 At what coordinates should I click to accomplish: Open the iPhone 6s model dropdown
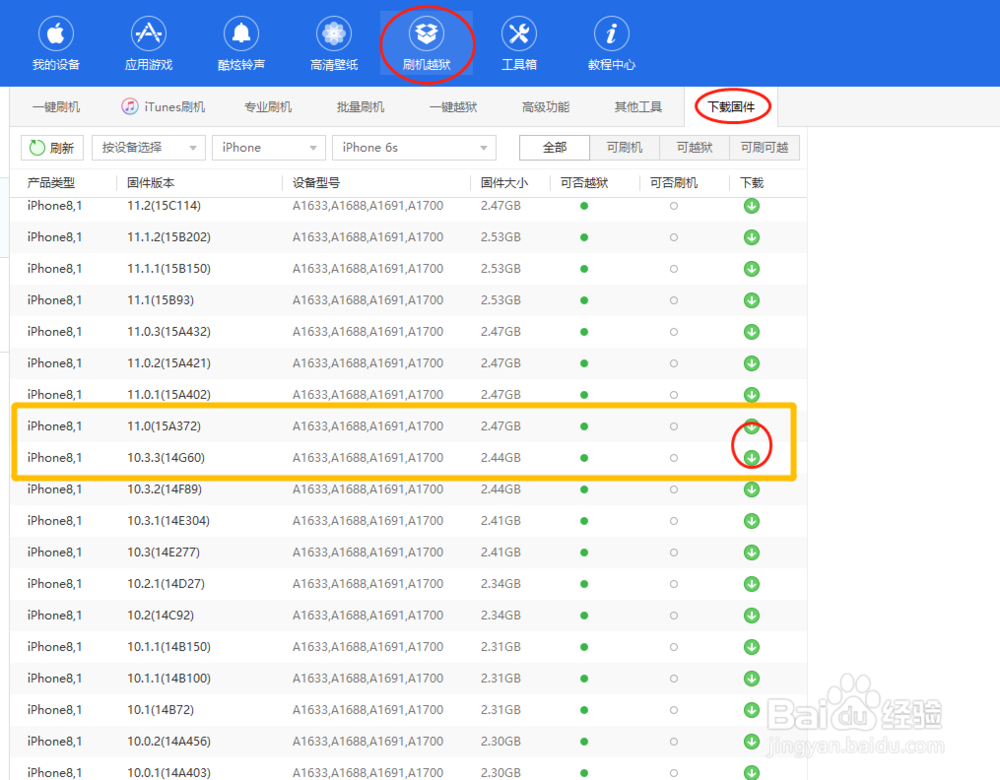click(414, 147)
